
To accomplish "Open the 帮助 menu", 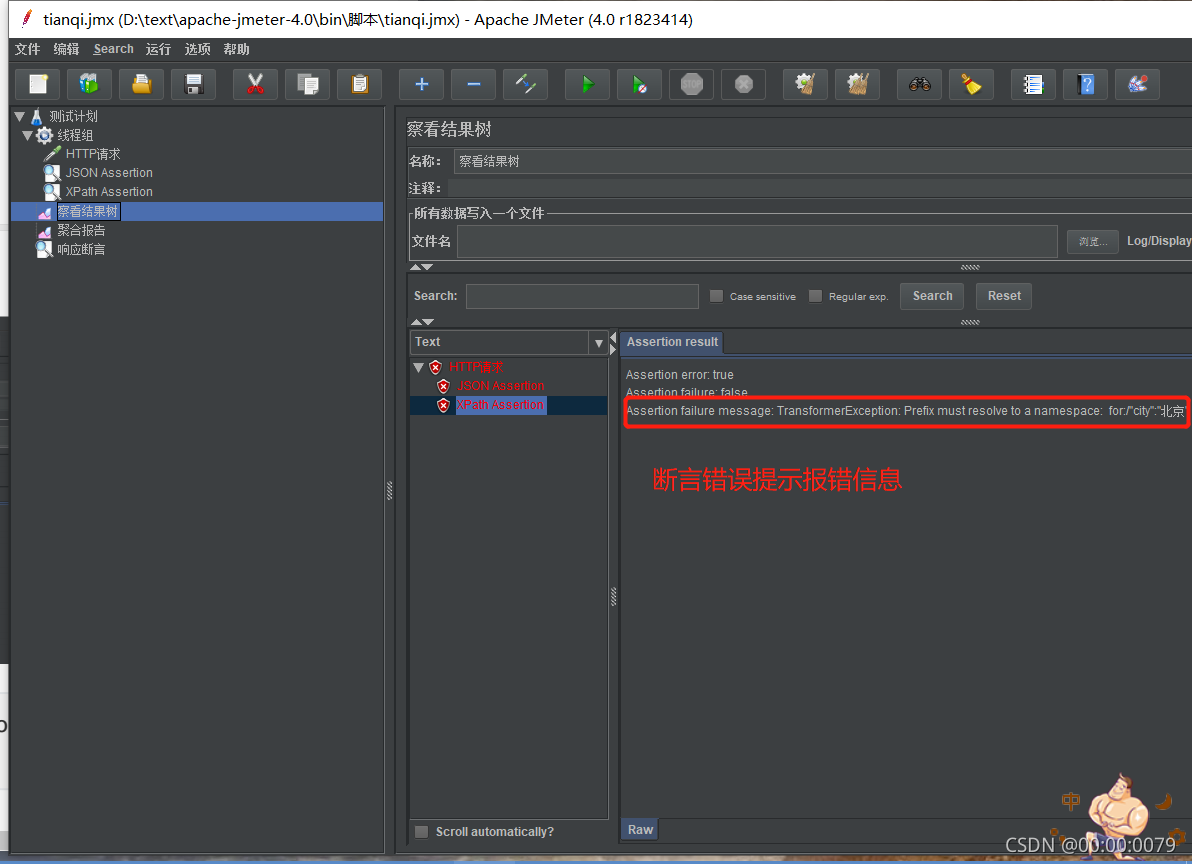I will [236, 49].
